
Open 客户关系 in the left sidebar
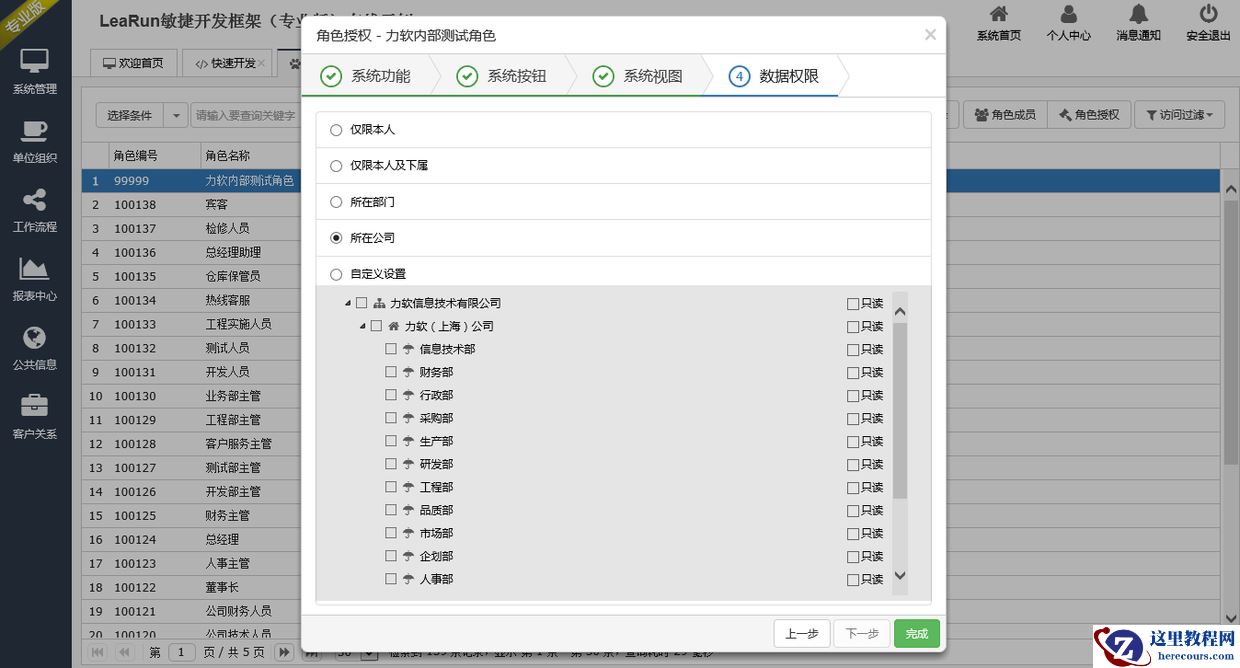[x=35, y=417]
